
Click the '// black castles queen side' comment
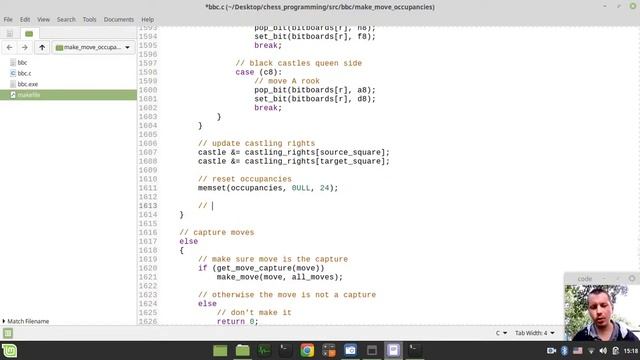pyautogui.click(x=298, y=63)
